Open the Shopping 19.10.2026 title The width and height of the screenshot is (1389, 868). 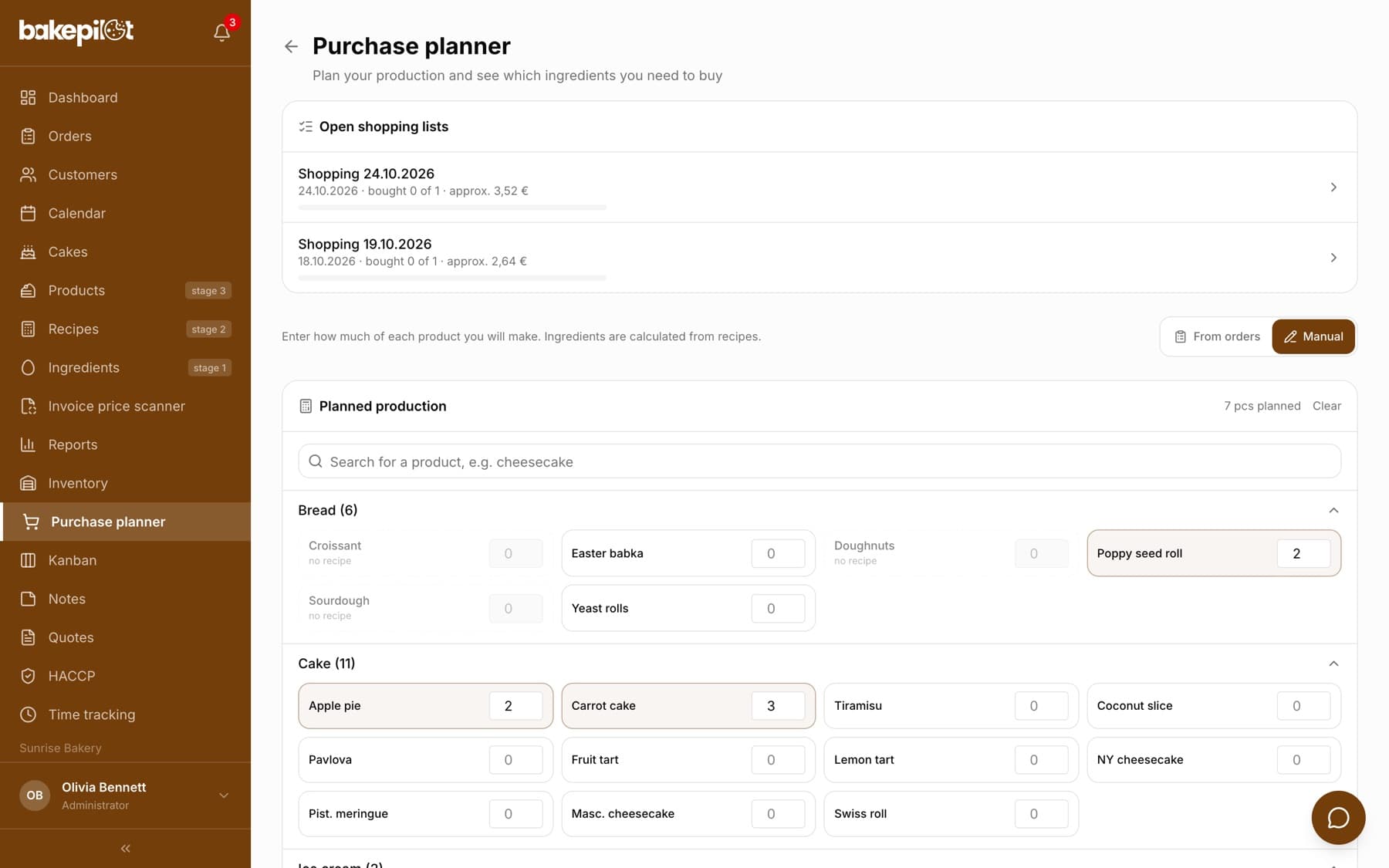(364, 244)
